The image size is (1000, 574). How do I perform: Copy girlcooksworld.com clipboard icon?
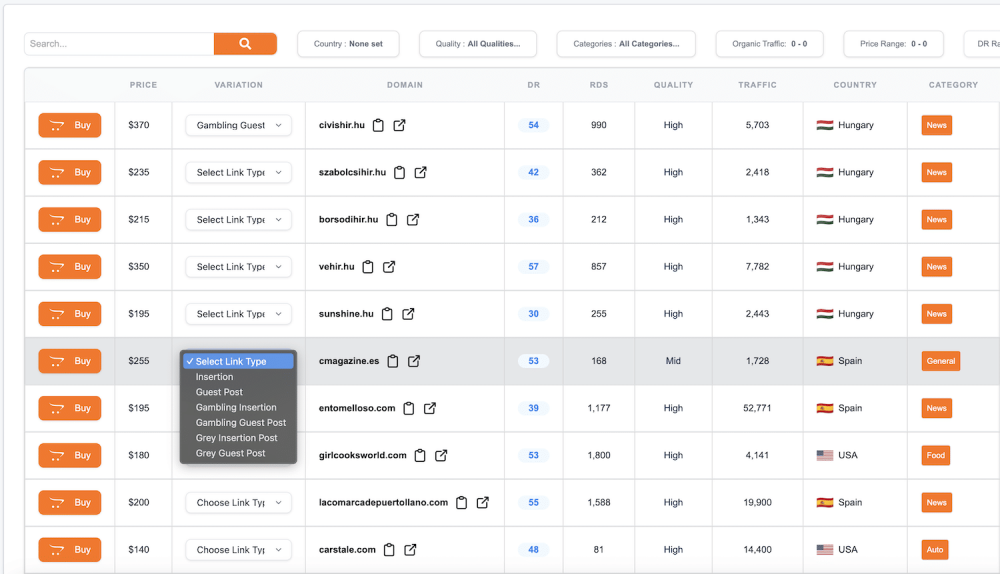pyautogui.click(x=420, y=455)
